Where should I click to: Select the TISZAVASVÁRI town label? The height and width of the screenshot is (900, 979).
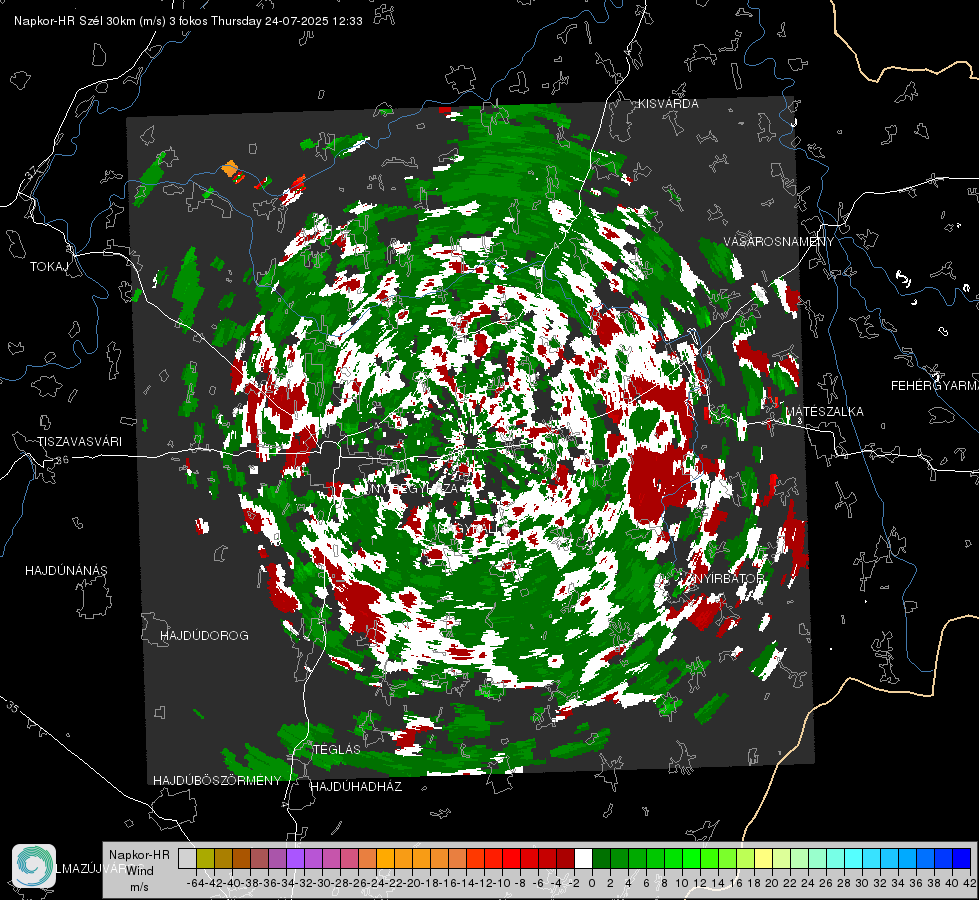[x=80, y=442]
